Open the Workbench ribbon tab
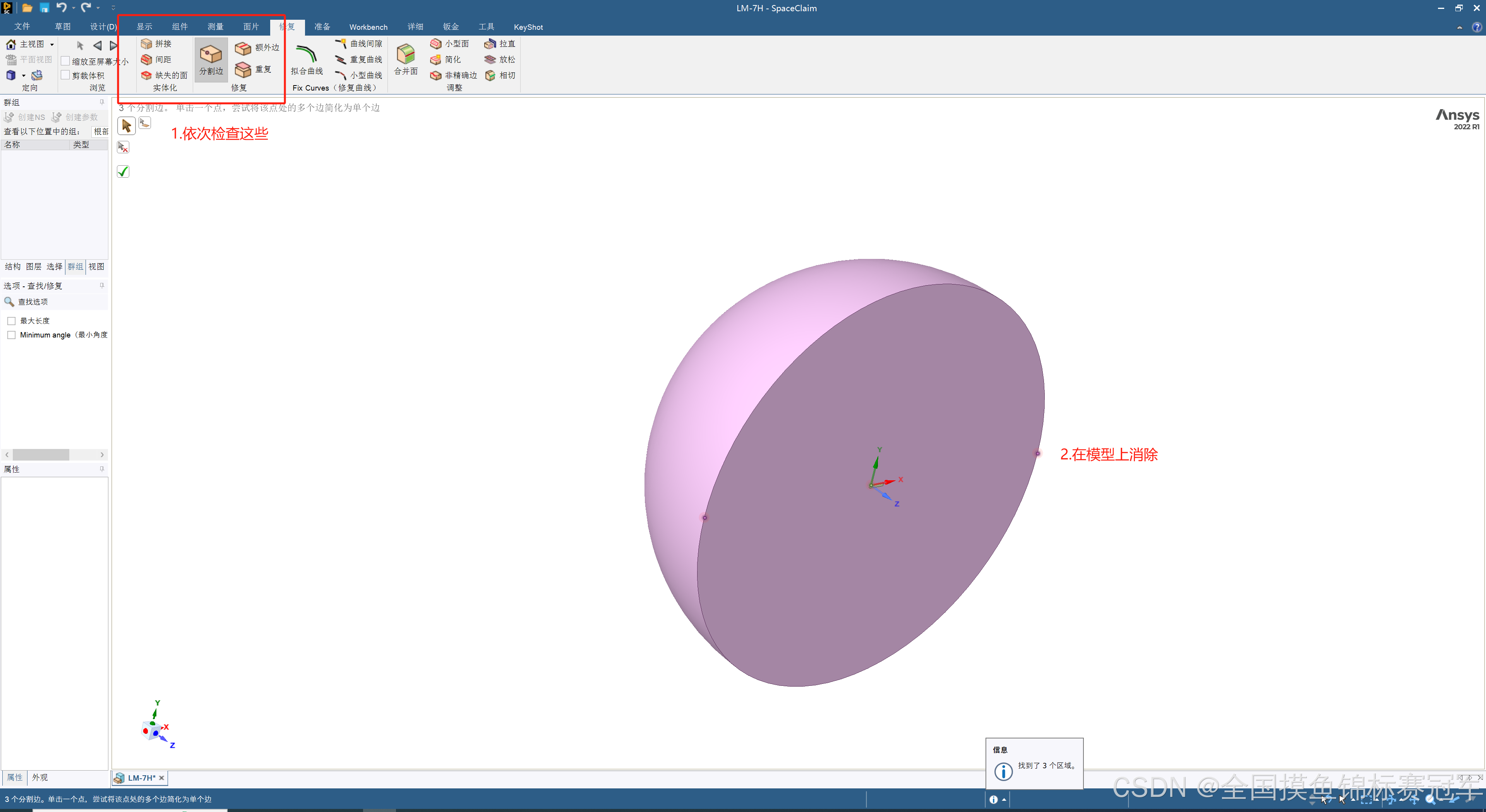Screen dimensions: 1486x812 tap(368, 27)
